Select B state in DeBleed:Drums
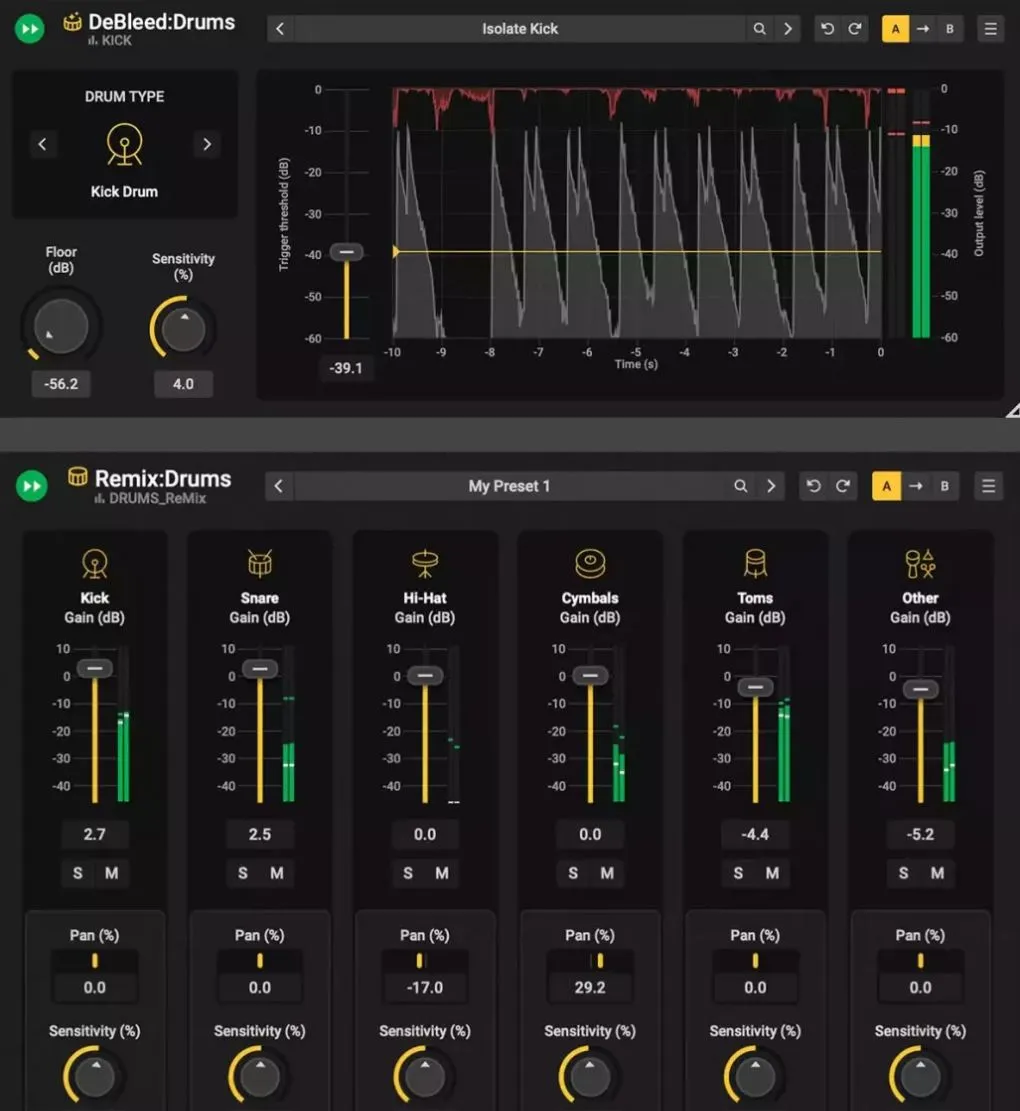 950,29
